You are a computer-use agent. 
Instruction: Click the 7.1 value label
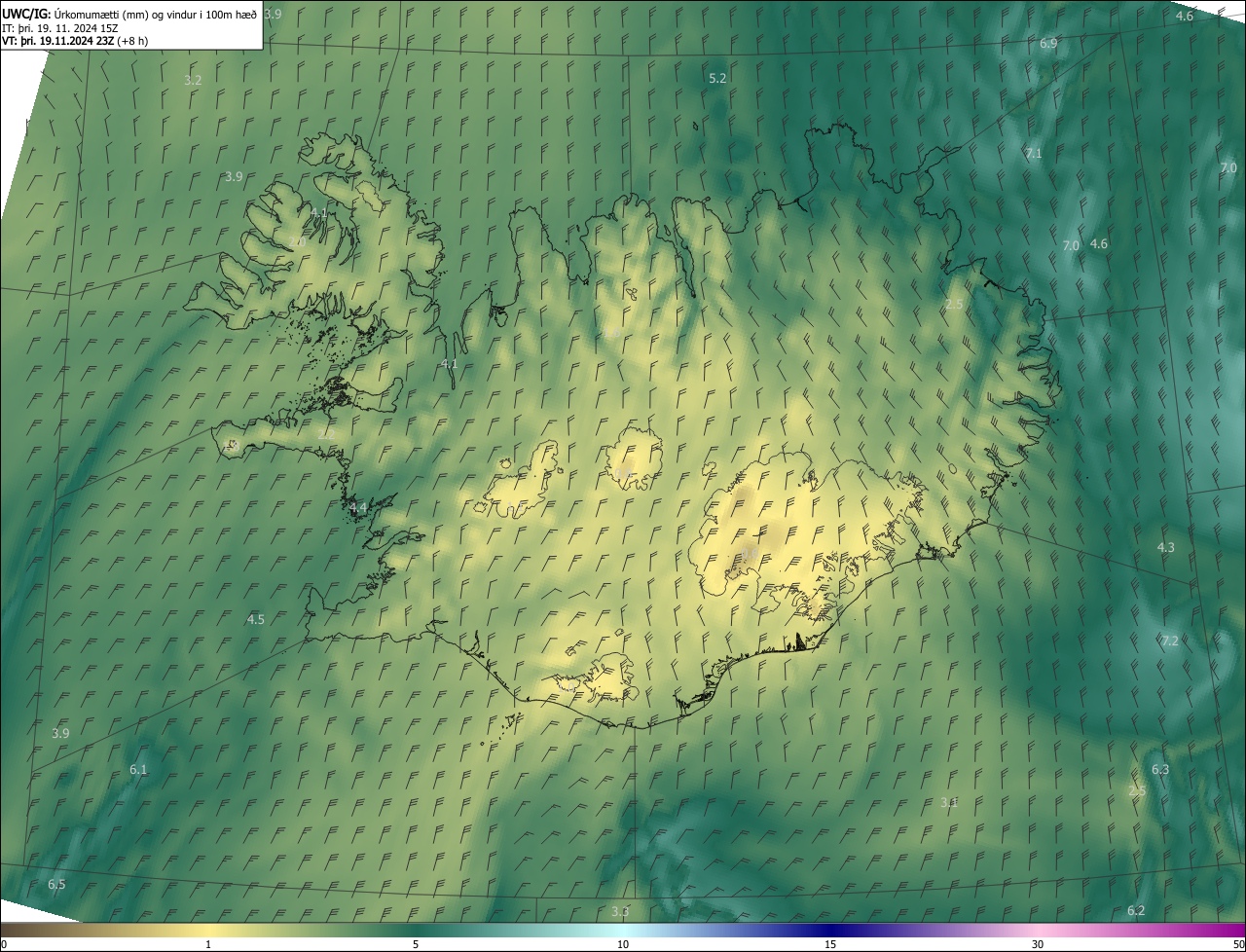pyautogui.click(x=1034, y=154)
